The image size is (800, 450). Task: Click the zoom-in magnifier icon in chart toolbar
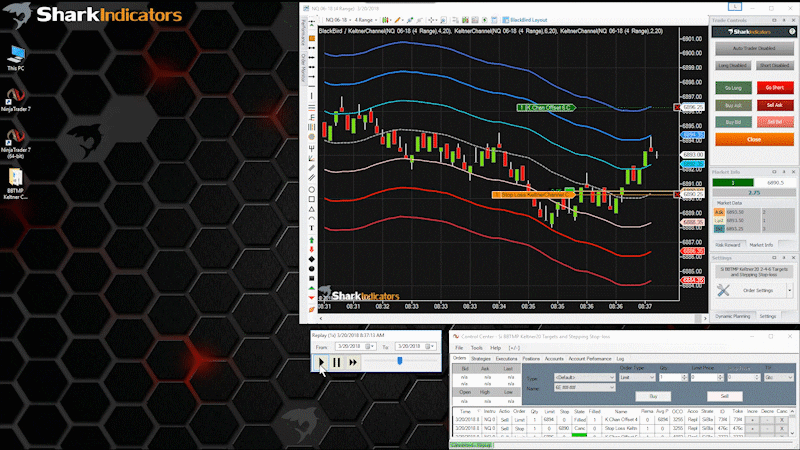443,20
